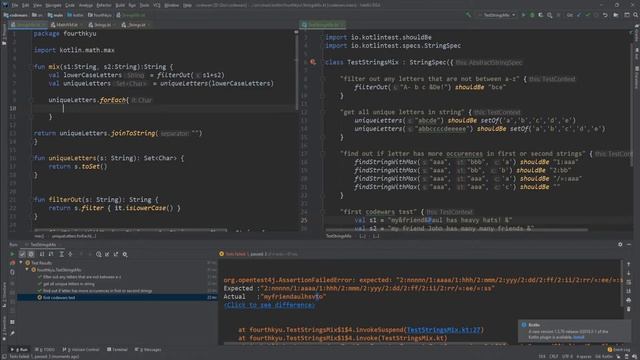Hide the Run tool window
The image size is (640, 360).
629,244
